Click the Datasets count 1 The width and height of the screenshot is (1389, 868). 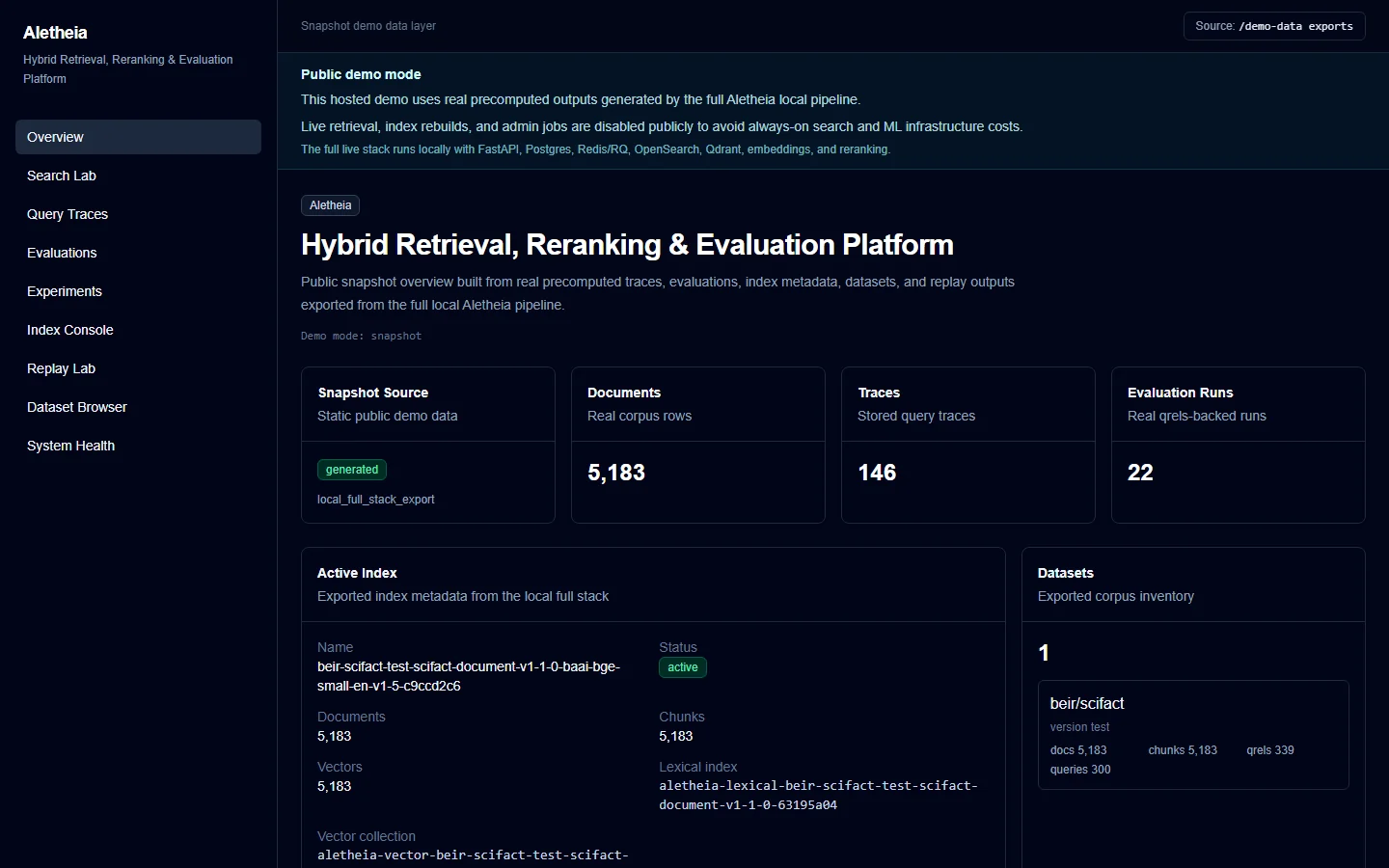1044,653
